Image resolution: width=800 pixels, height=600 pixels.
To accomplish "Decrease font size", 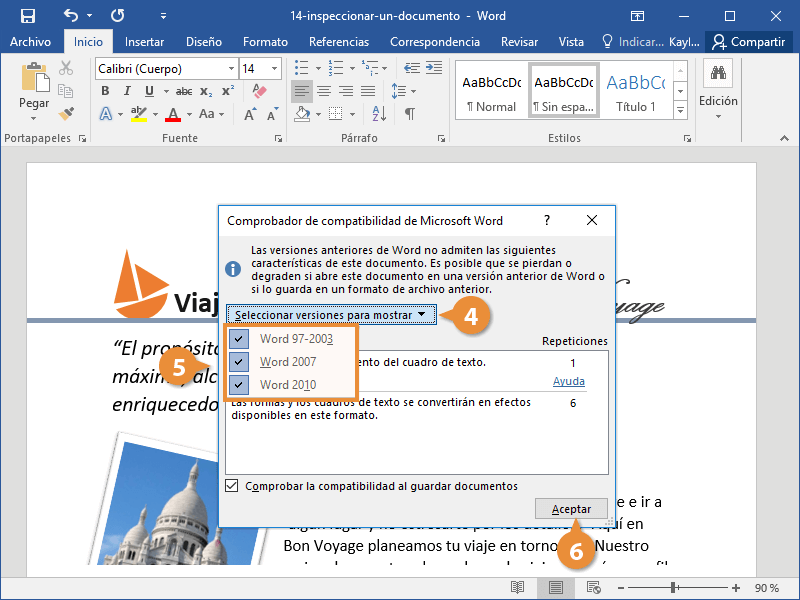I will (x=272, y=114).
